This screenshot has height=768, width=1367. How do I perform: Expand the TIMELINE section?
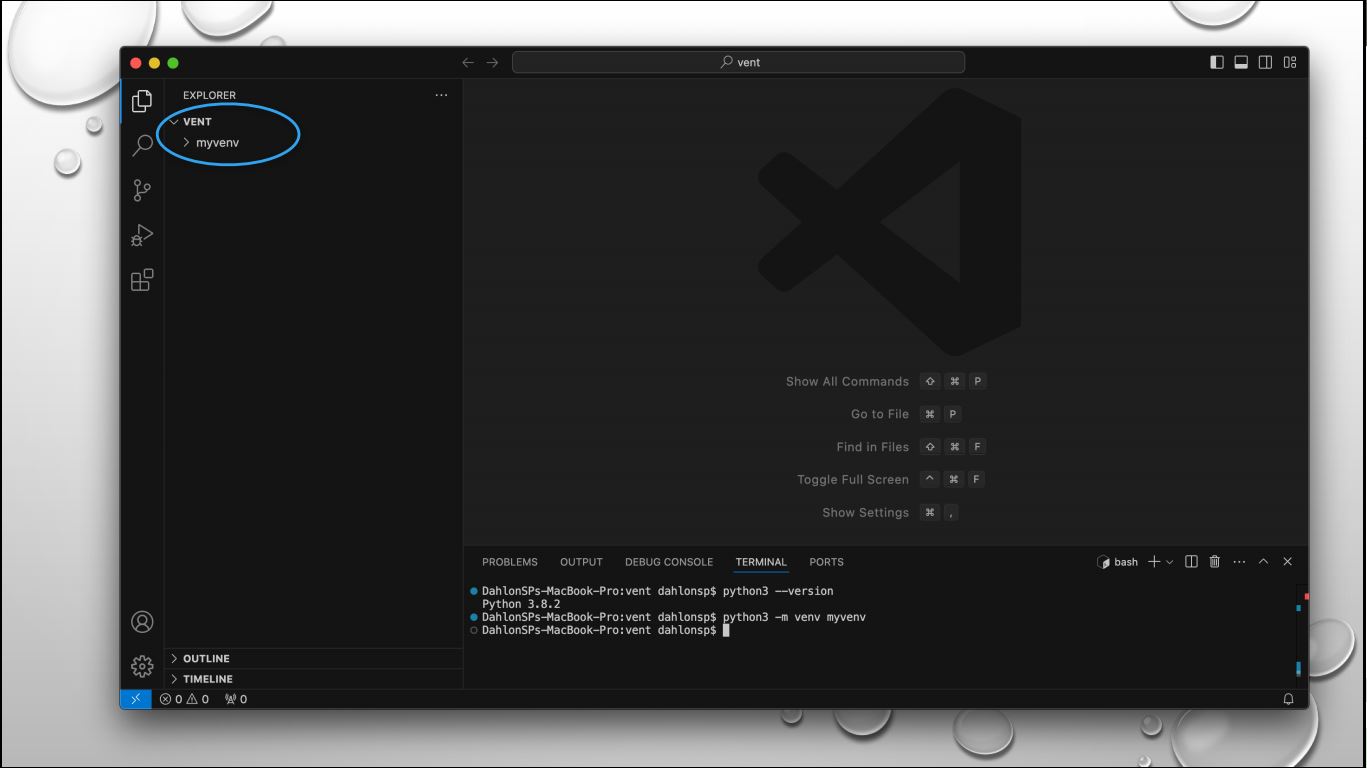point(207,679)
